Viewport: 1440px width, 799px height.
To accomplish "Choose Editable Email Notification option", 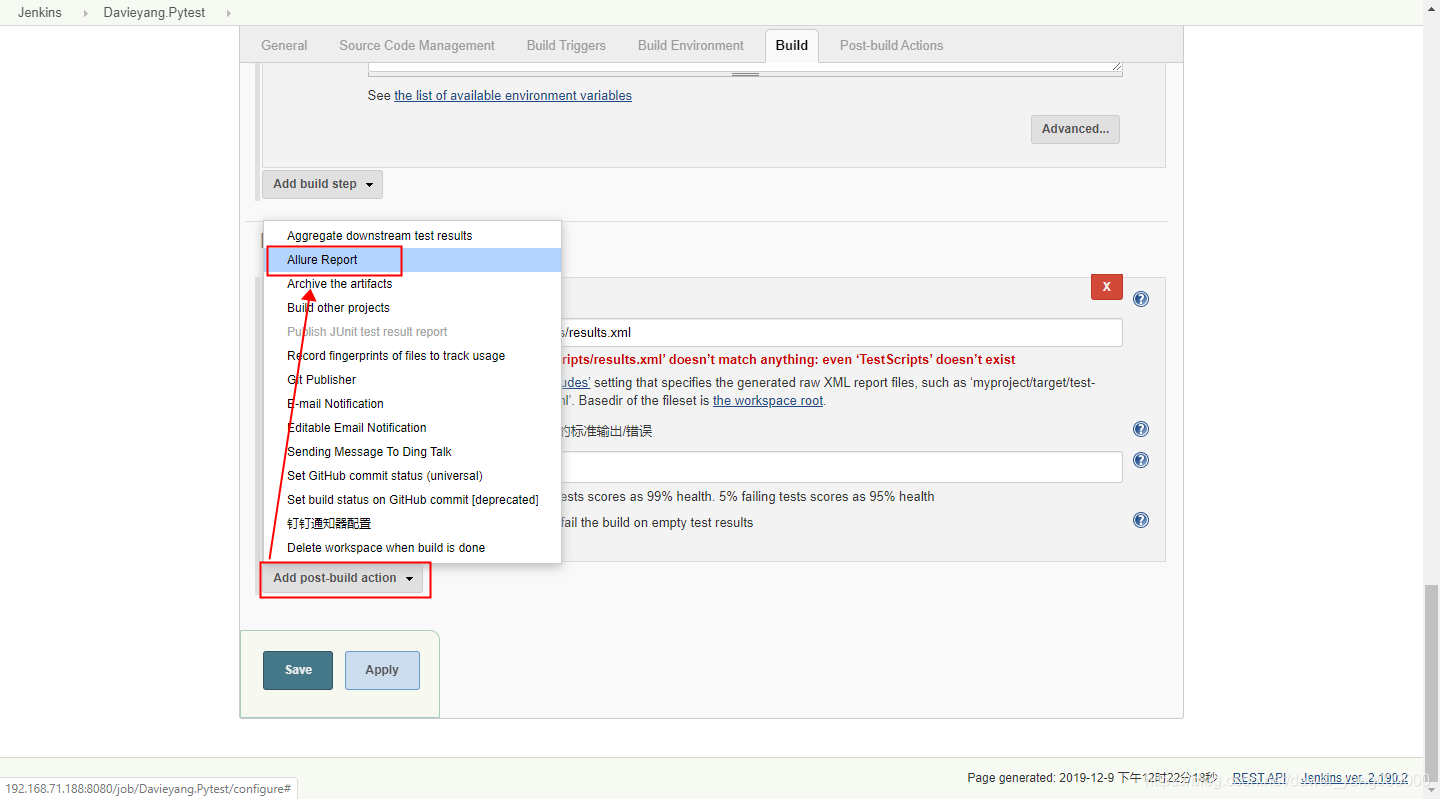I will click(412, 428).
